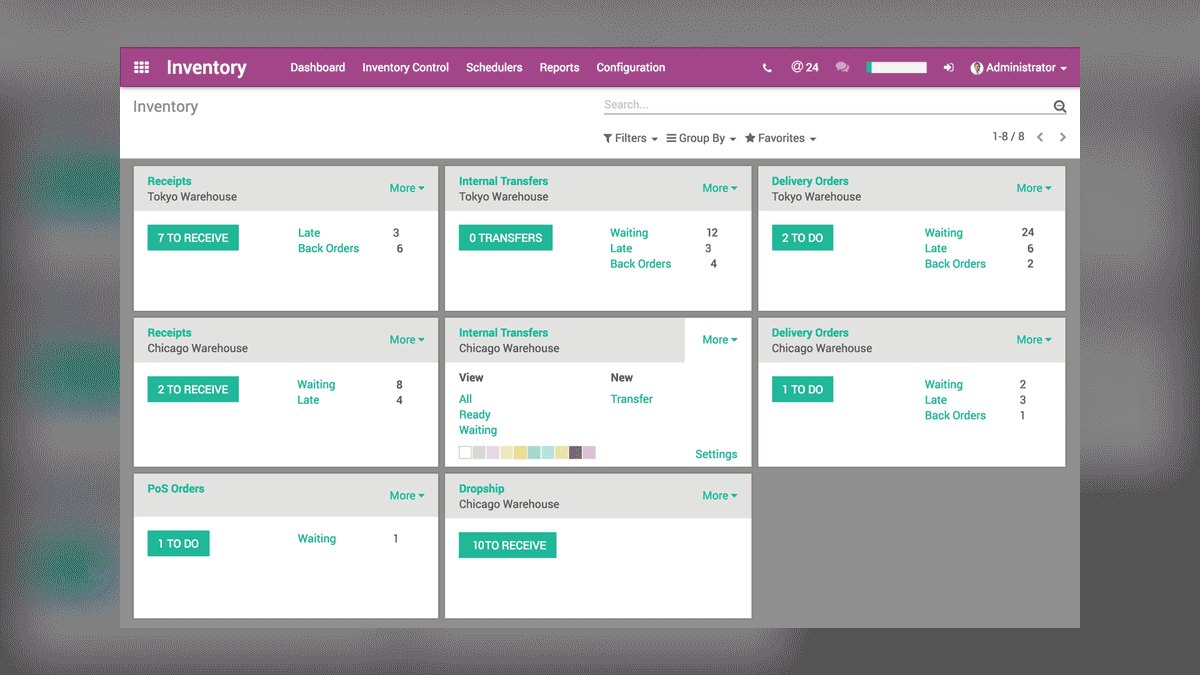1200x675 pixels.
Task: Open the Administrator user dropdown
Action: (1018, 68)
